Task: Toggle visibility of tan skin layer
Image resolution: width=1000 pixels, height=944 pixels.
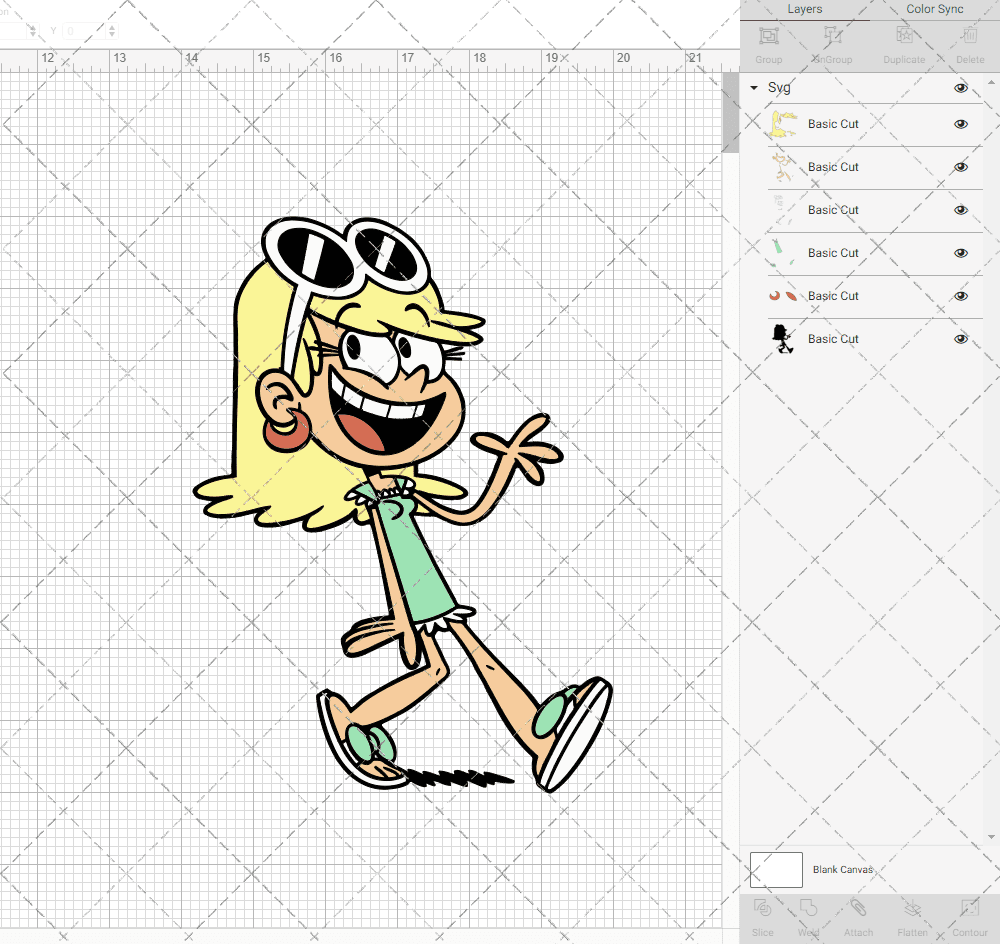Action: [961, 167]
